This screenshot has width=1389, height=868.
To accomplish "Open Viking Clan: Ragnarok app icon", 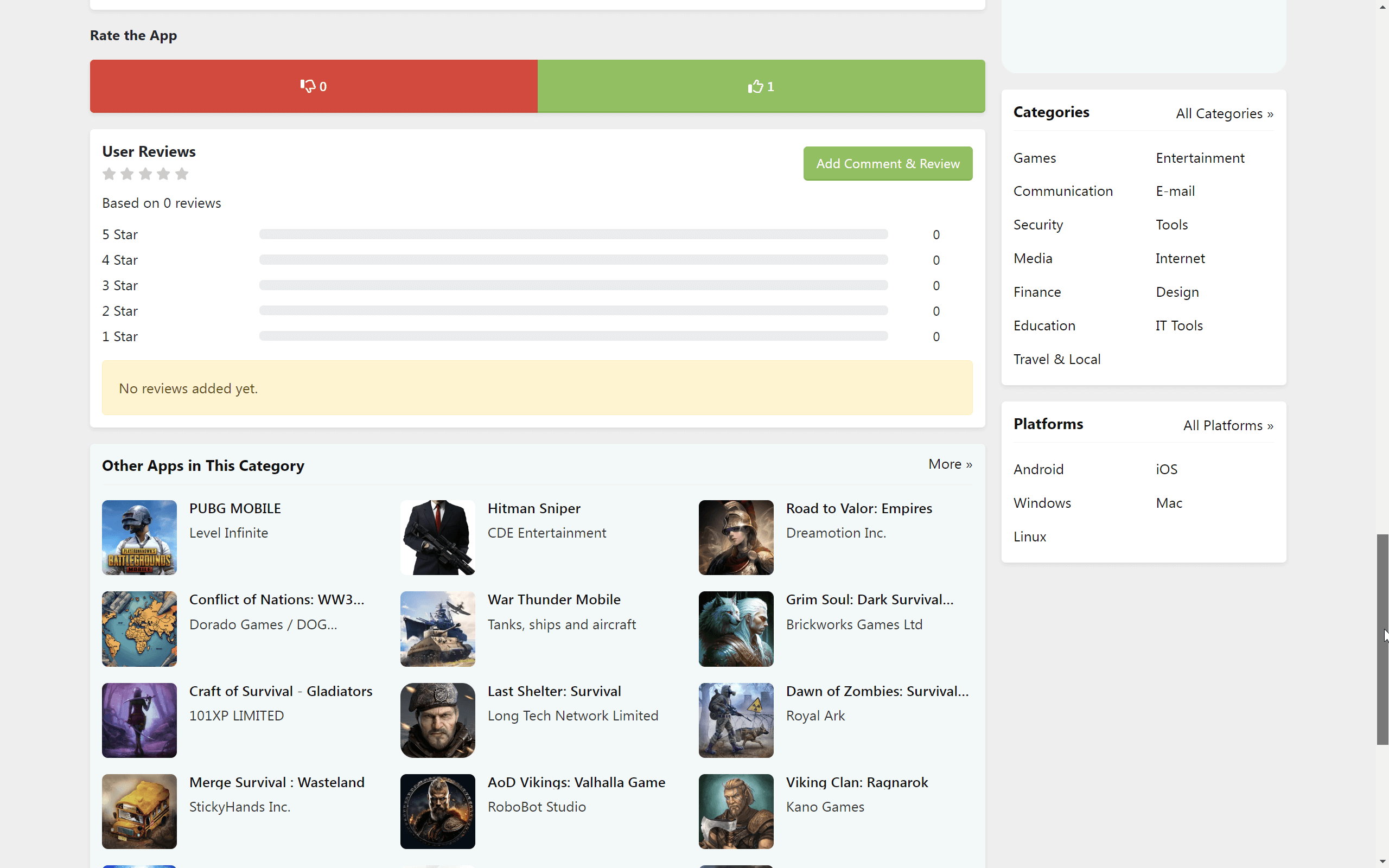I will [x=736, y=811].
